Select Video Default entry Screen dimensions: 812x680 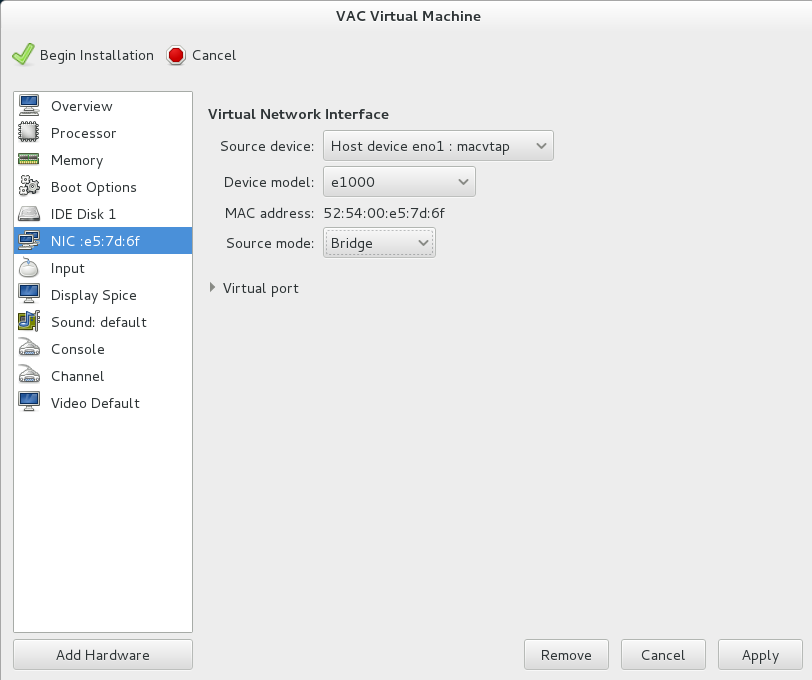[x=103, y=402]
